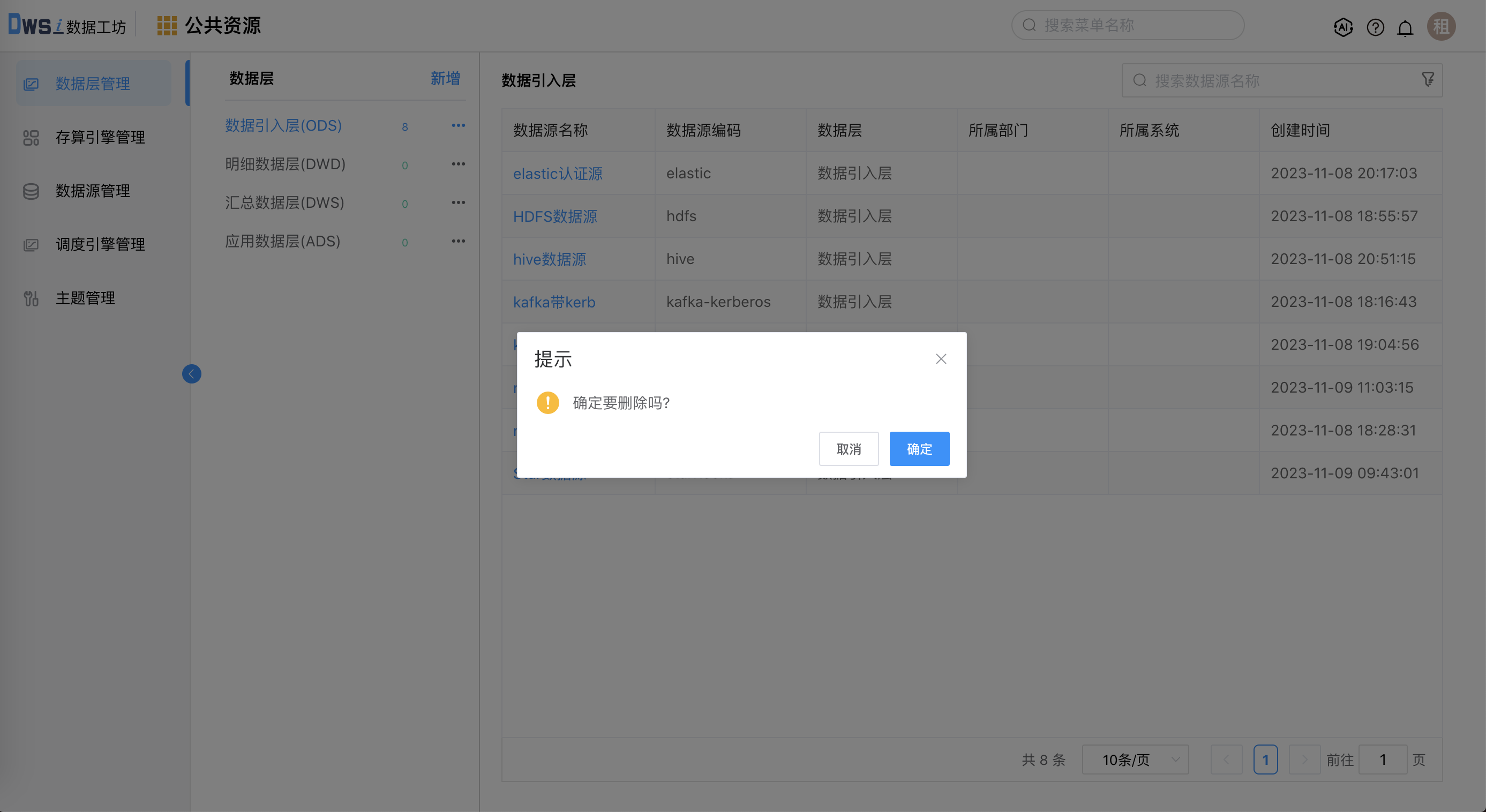Click the filter funnel icon in search box

click(1428, 80)
